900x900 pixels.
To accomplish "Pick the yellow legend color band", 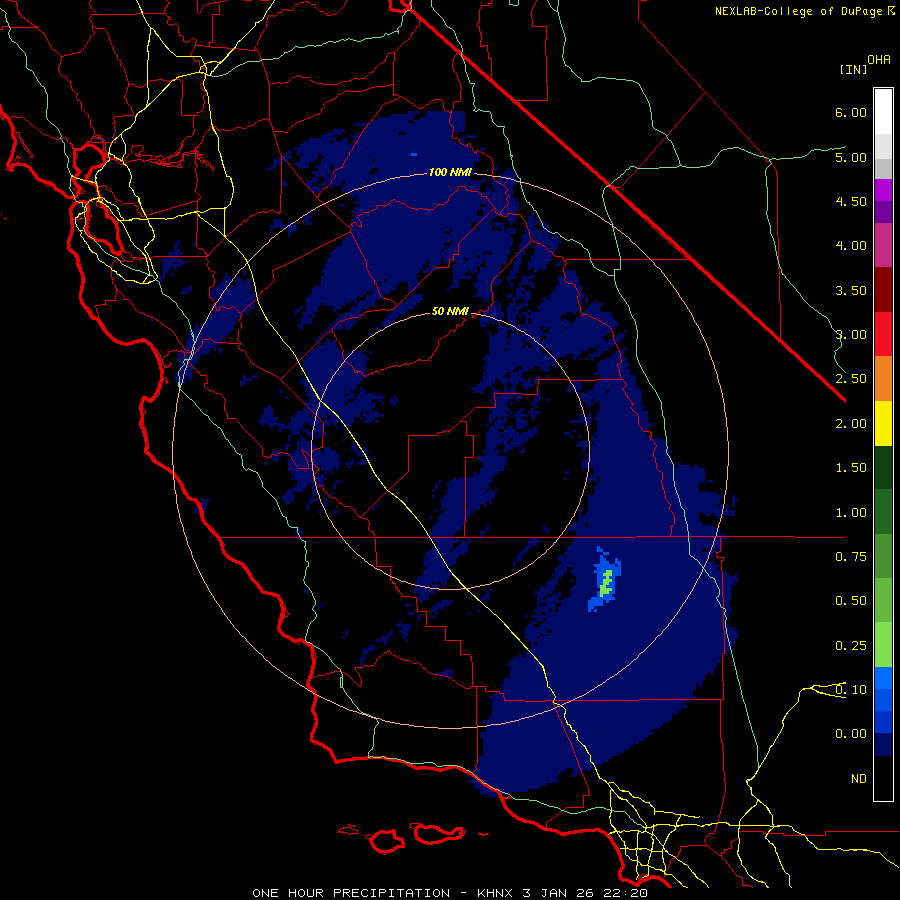I will [x=883, y=423].
